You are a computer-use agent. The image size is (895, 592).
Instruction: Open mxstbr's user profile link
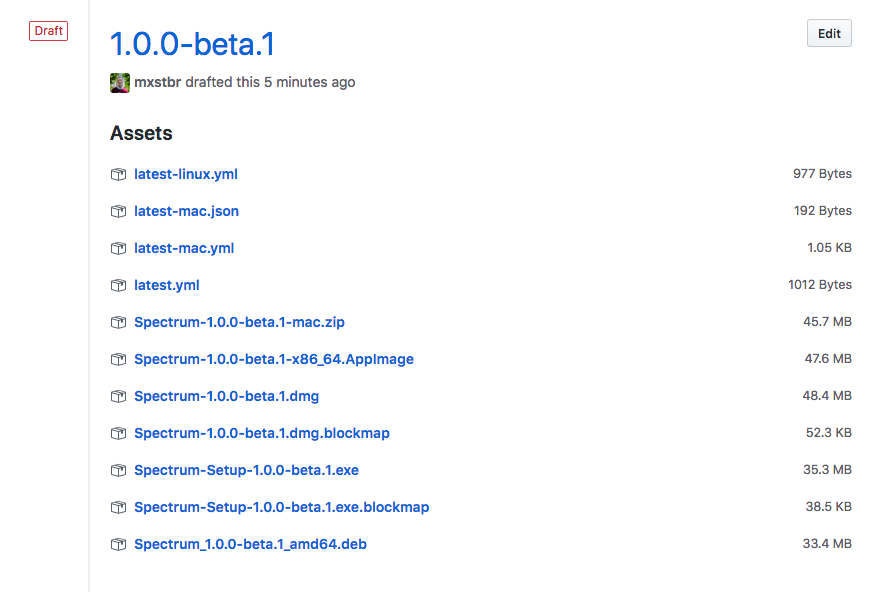click(x=158, y=82)
